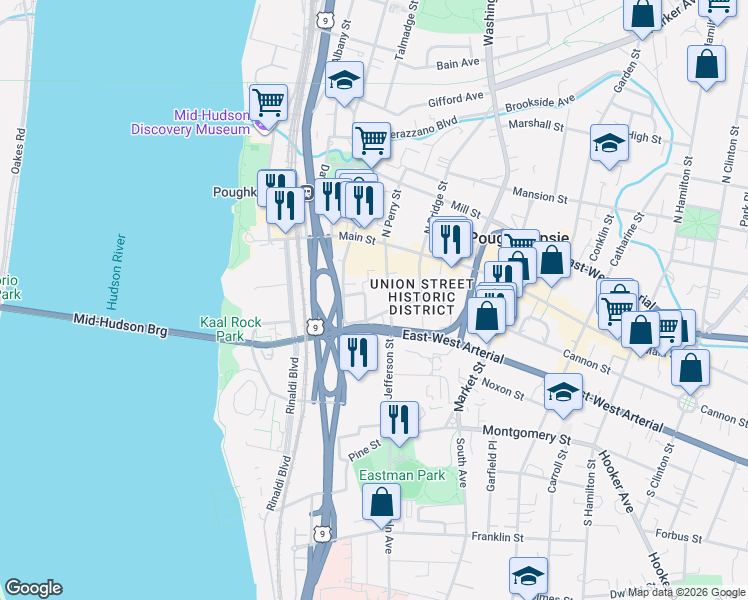This screenshot has width=748, height=600.
Task: Select the school marker on Noxon St
Action: click(x=563, y=393)
